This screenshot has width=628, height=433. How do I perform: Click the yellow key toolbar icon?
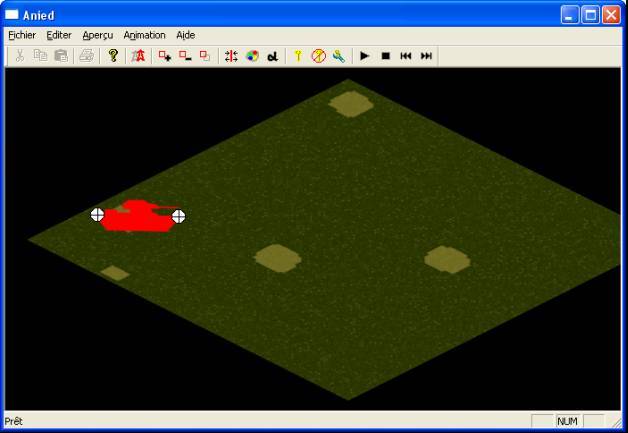pyautogui.click(x=298, y=56)
